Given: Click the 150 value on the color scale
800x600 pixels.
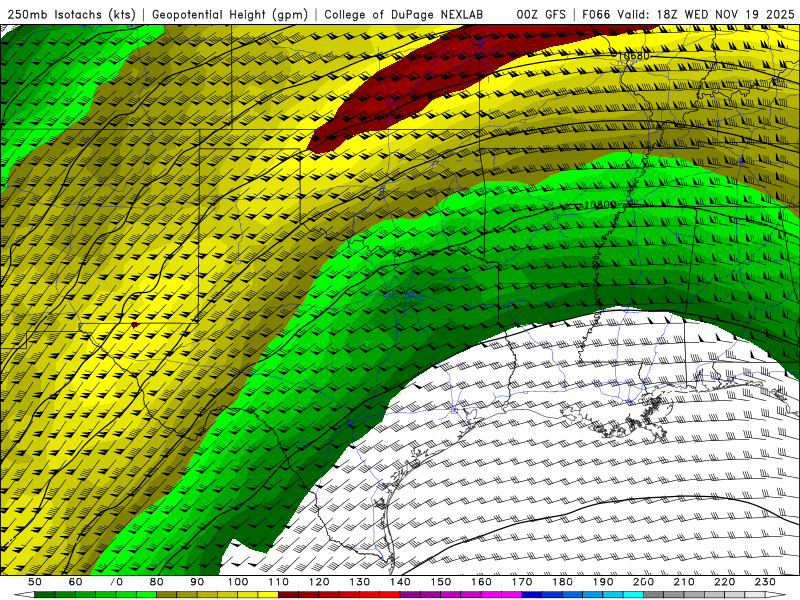Looking at the screenshot, I should pyautogui.click(x=441, y=582).
